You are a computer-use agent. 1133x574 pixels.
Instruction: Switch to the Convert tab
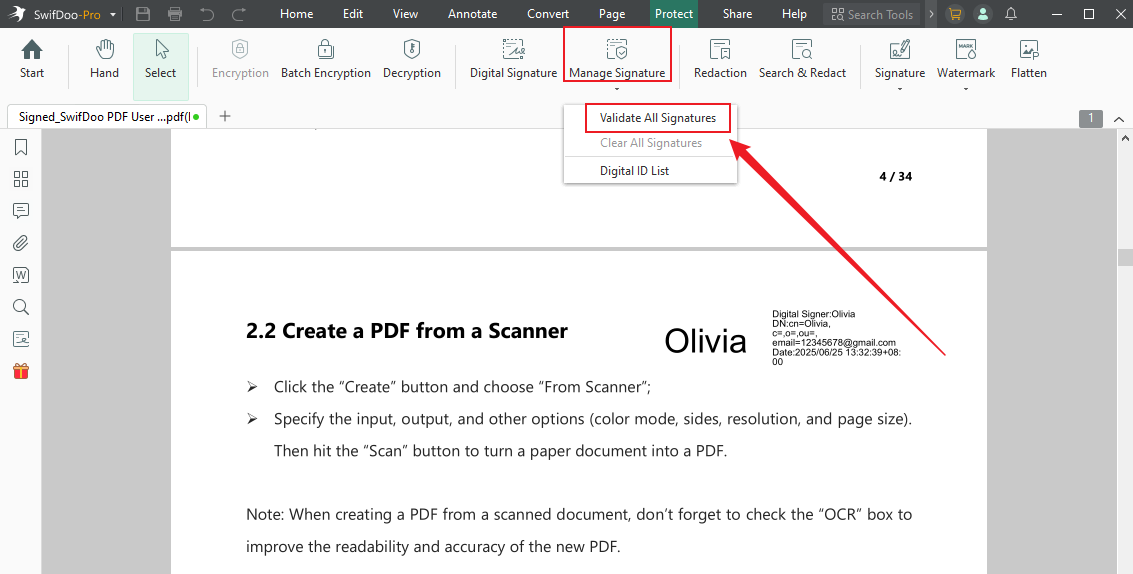click(x=548, y=14)
